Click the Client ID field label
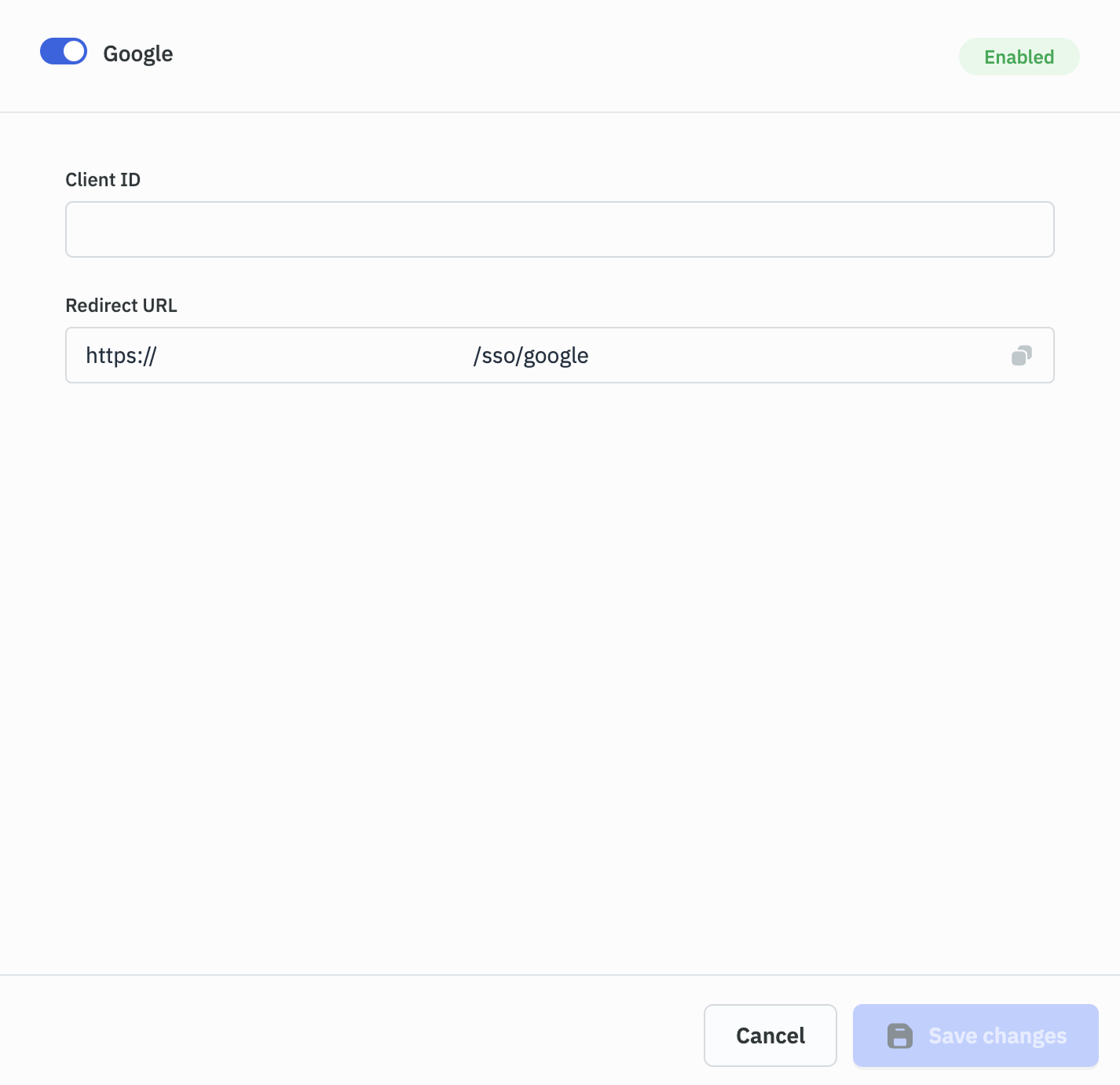Screen dimensions: 1120x1085 click(x=103, y=180)
